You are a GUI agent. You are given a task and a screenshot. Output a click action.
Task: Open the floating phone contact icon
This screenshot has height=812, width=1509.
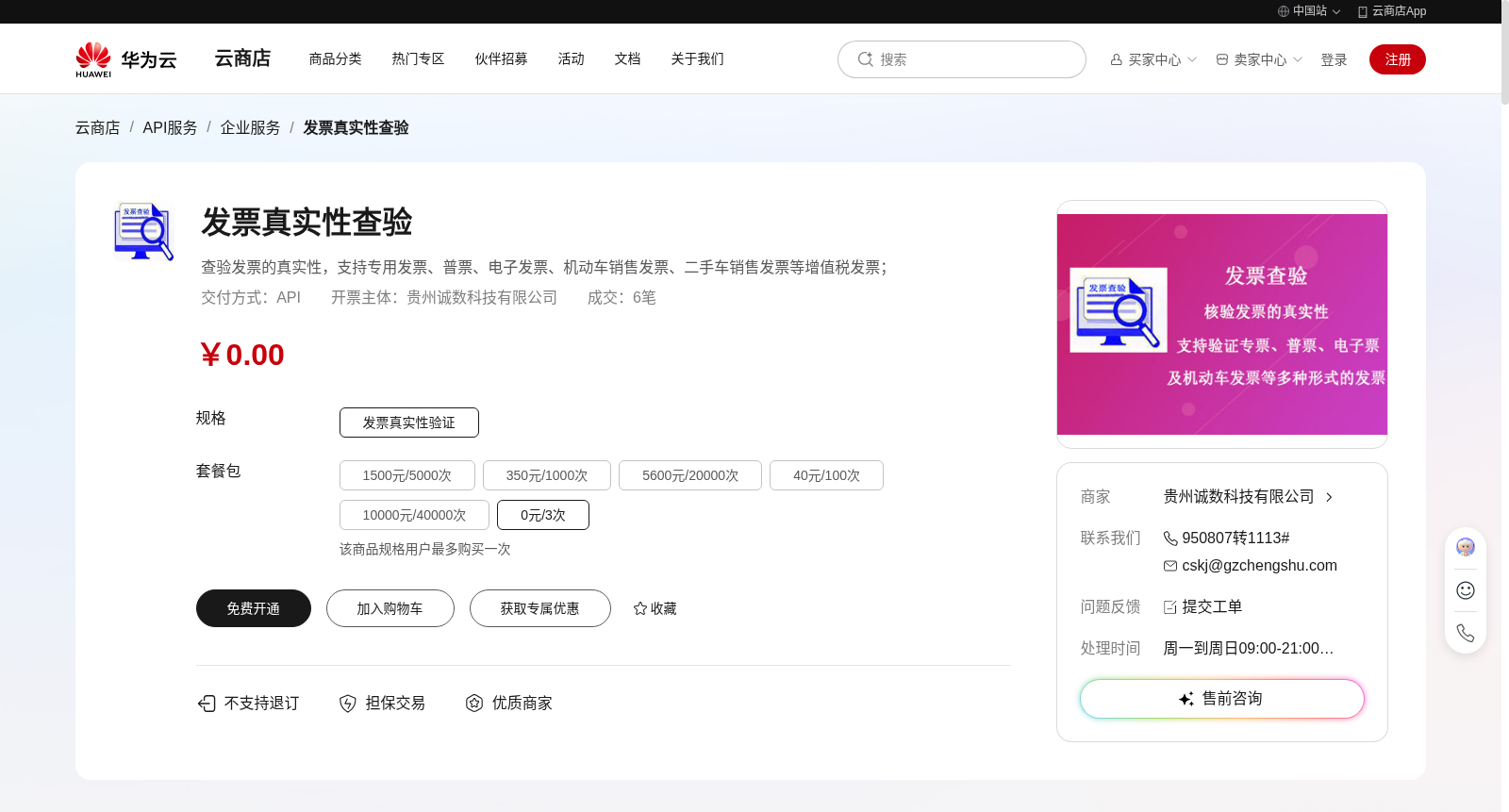click(x=1466, y=633)
